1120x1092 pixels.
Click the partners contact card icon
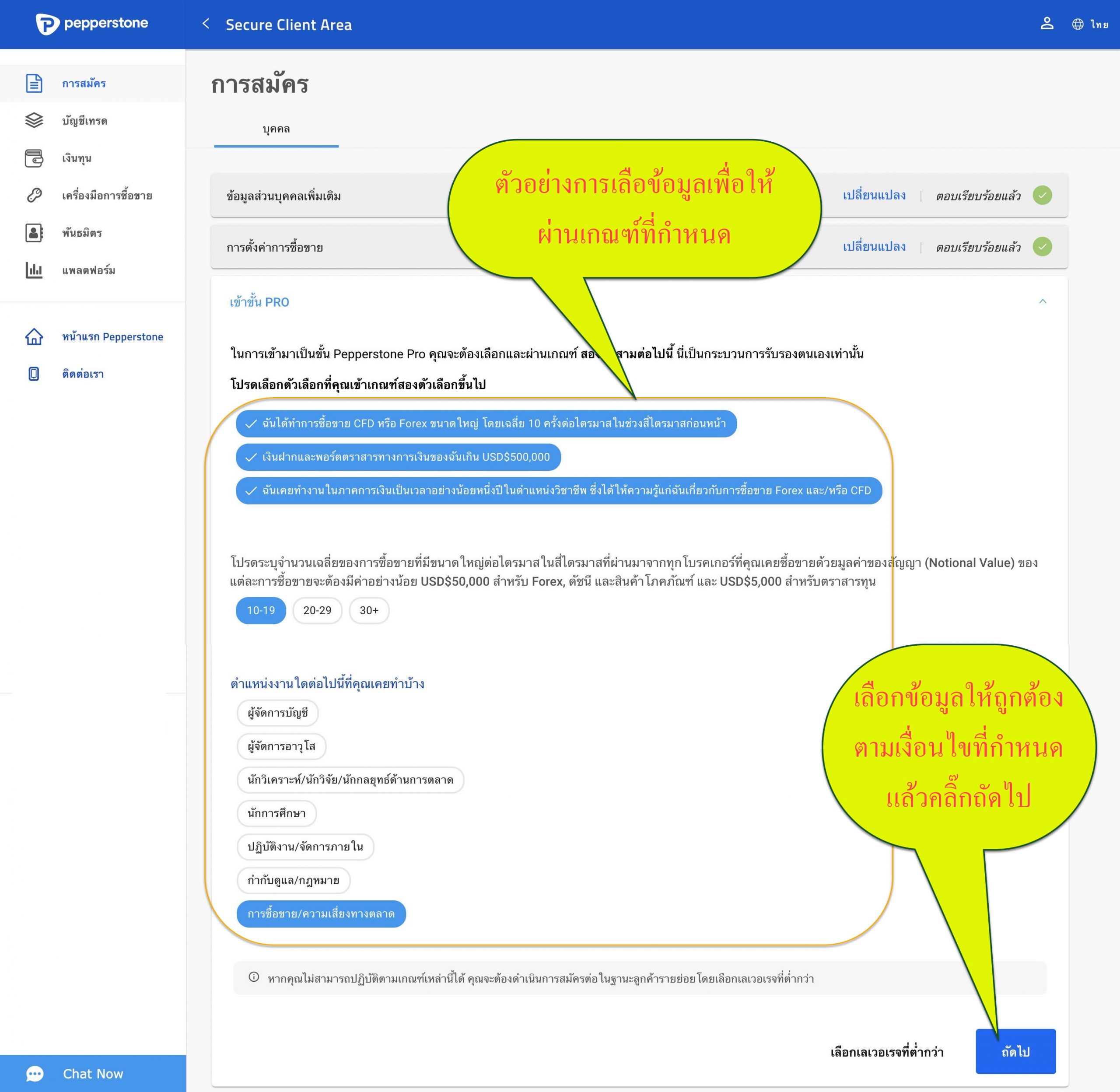tap(34, 233)
